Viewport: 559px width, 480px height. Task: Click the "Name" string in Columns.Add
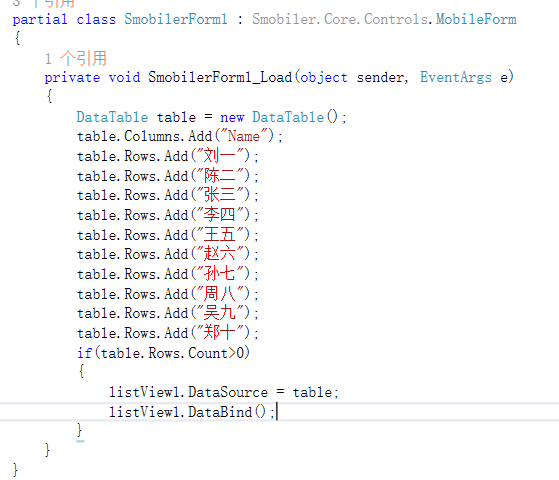244,136
